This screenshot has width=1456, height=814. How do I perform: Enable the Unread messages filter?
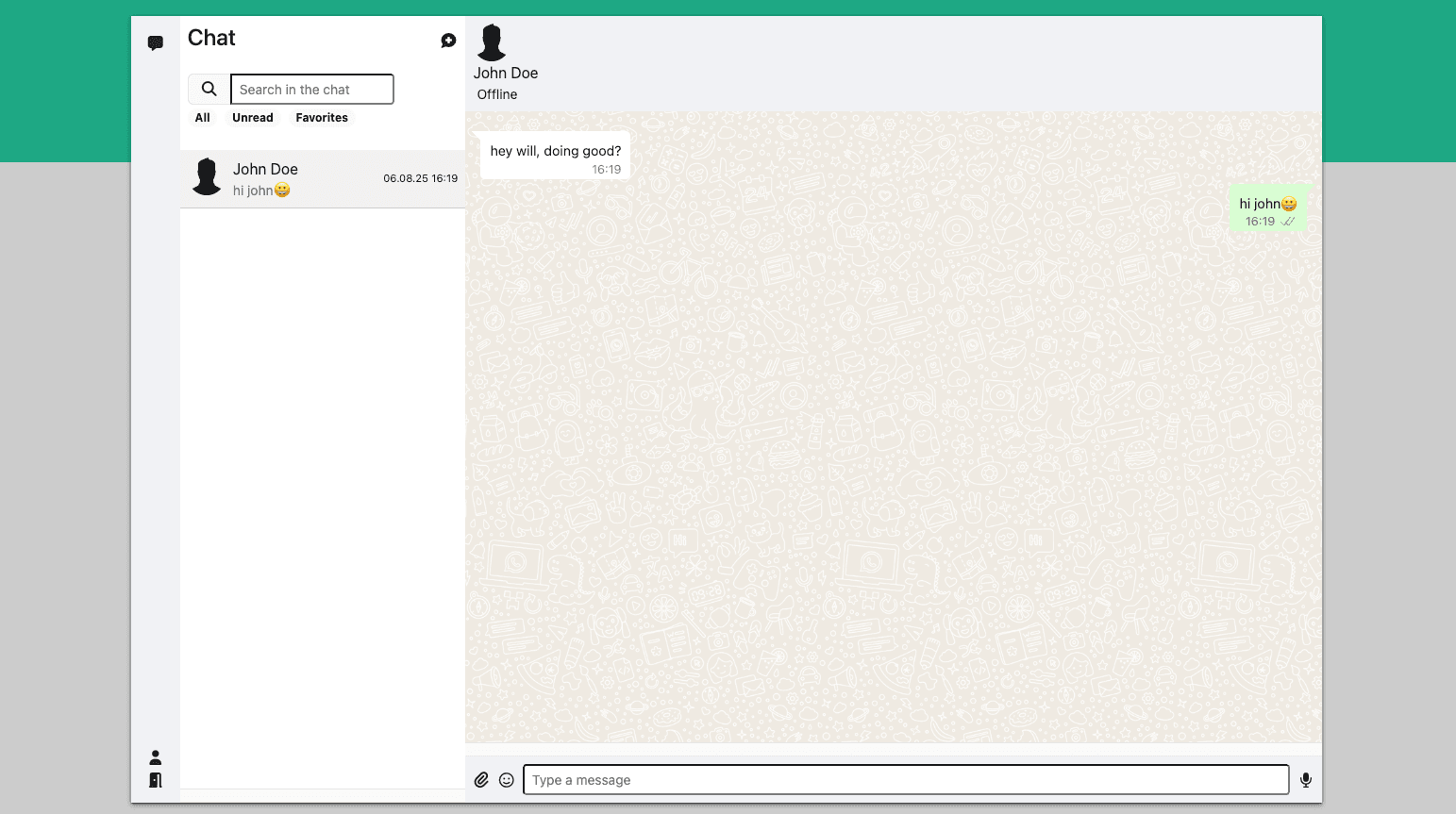[252, 117]
